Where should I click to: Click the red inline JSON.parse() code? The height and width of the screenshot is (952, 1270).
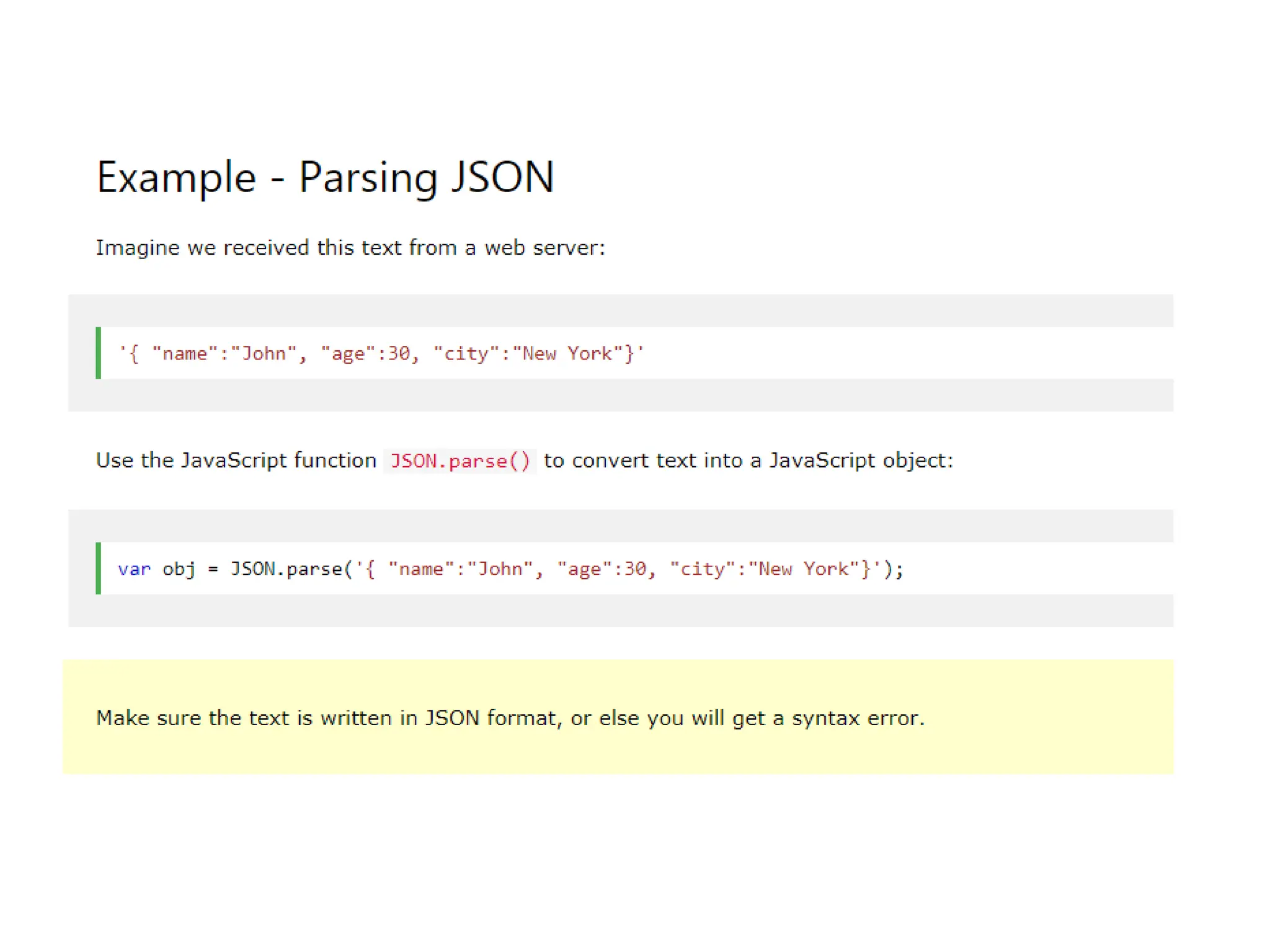point(460,461)
